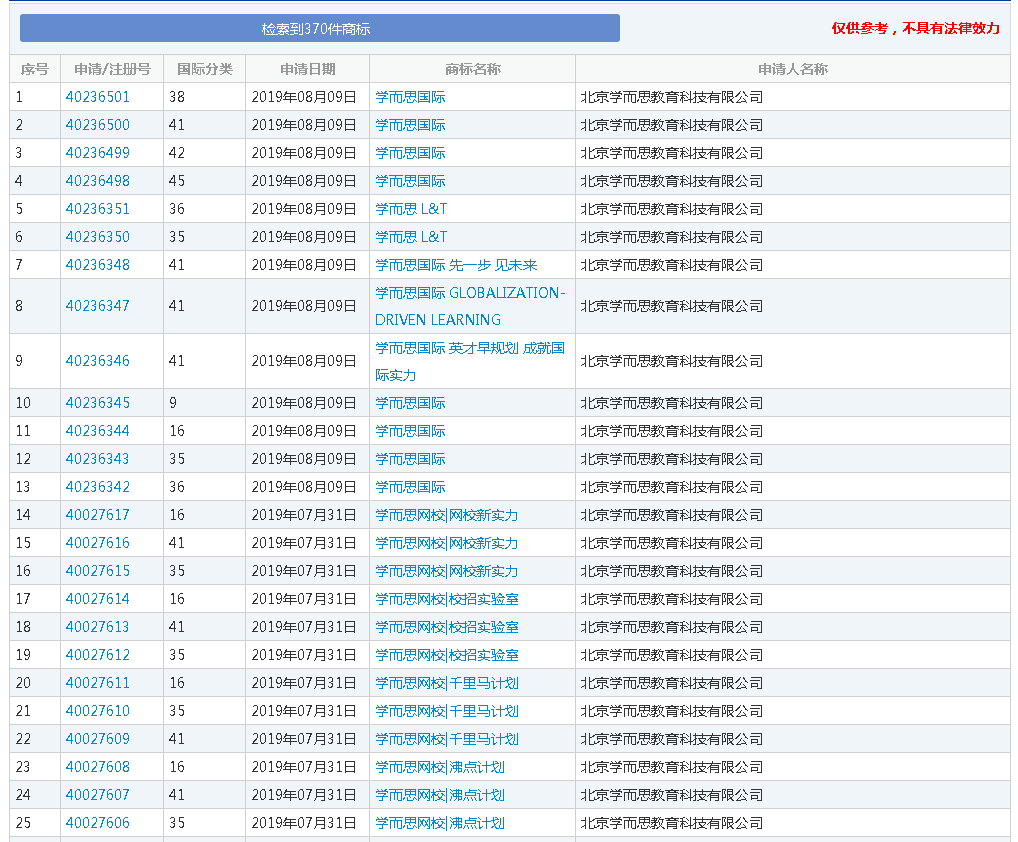Image resolution: width=1018 pixels, height=842 pixels.
Task: Click the 序号 column header
Action: 35,69
